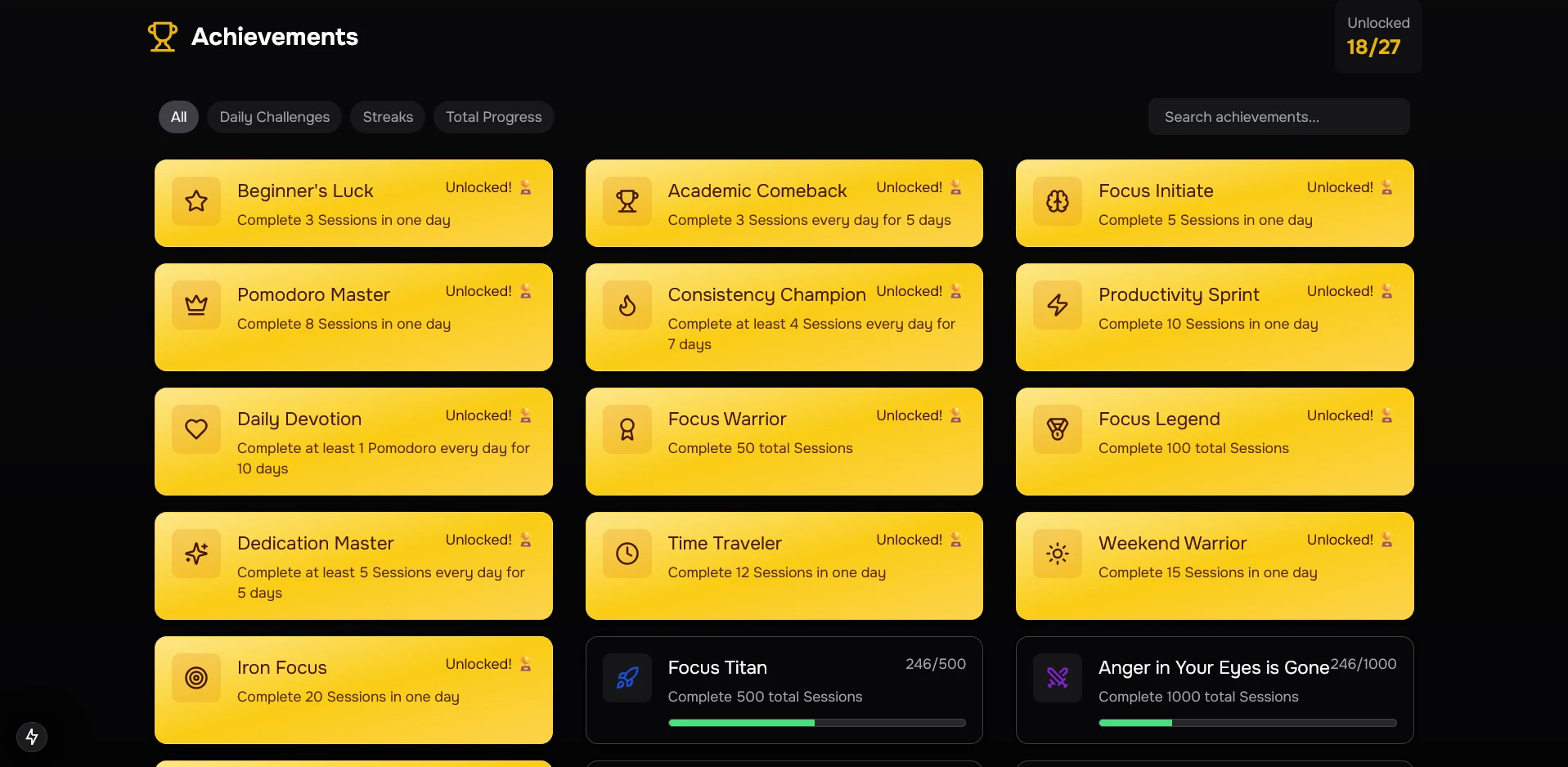Switch to the Streaks tab
This screenshot has height=767, width=1568.
coord(387,116)
